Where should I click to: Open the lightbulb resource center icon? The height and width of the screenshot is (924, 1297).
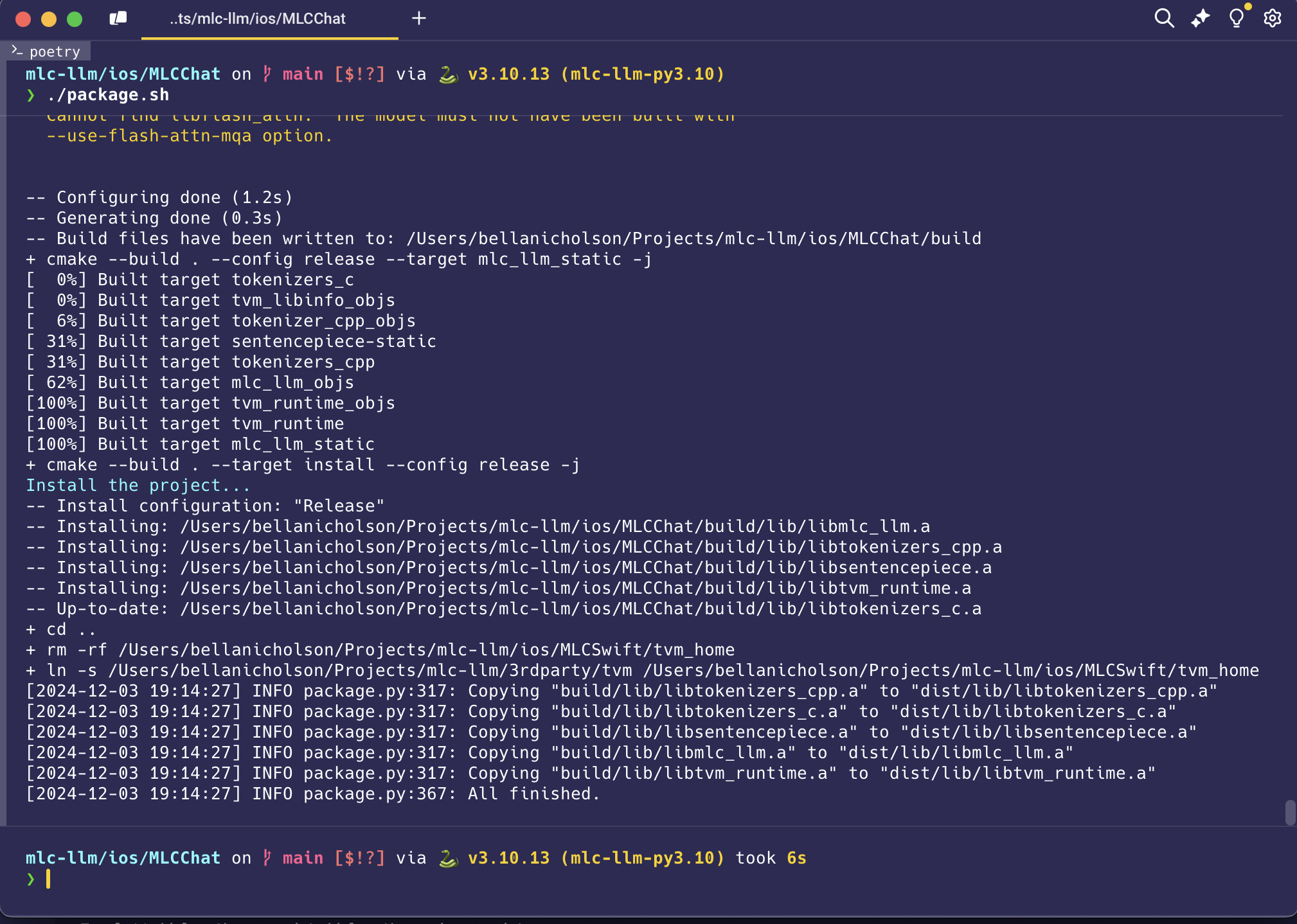click(x=1237, y=18)
